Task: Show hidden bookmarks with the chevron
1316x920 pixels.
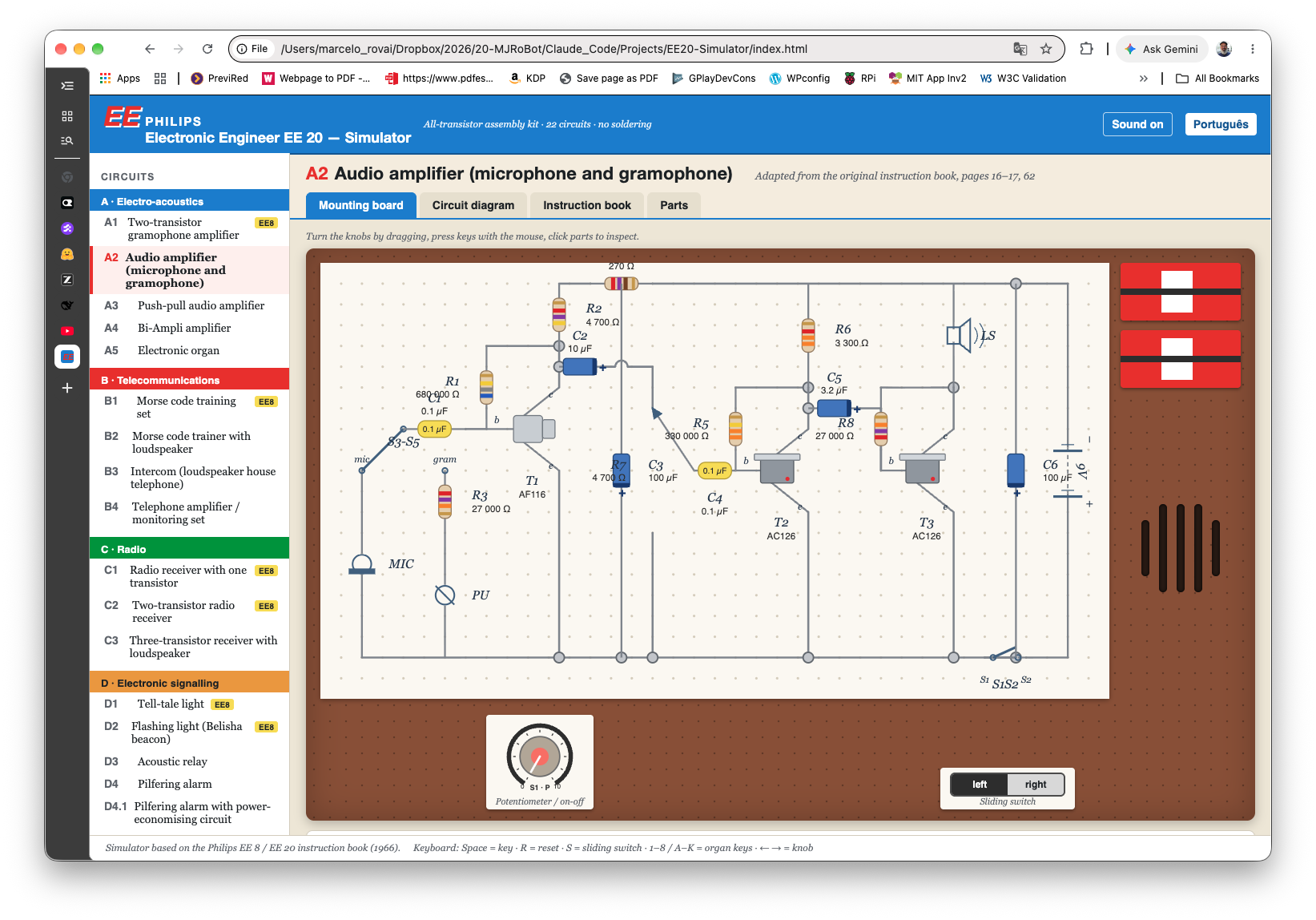Action: pyautogui.click(x=1144, y=79)
